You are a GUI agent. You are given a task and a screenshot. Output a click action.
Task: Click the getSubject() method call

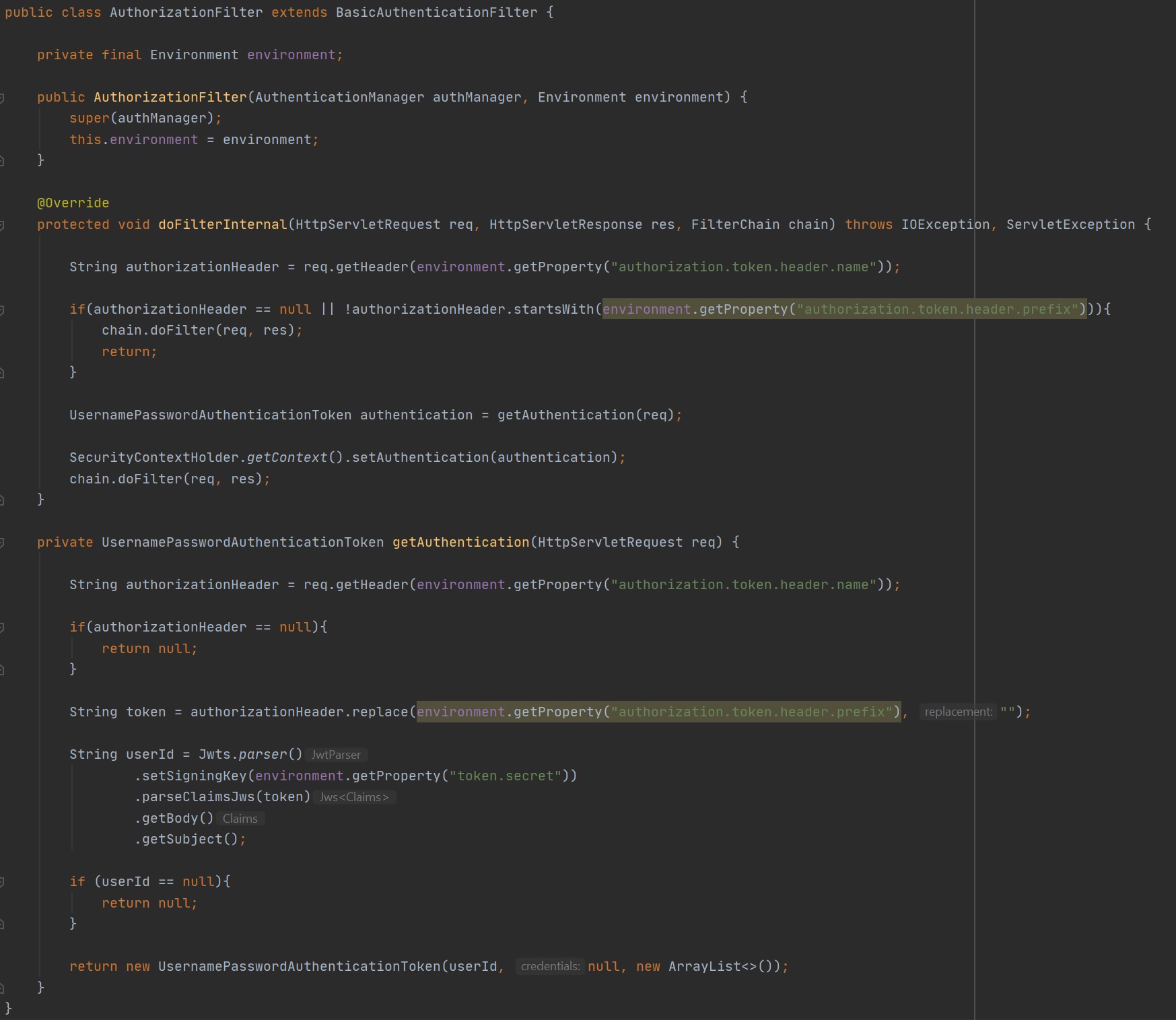tap(182, 840)
